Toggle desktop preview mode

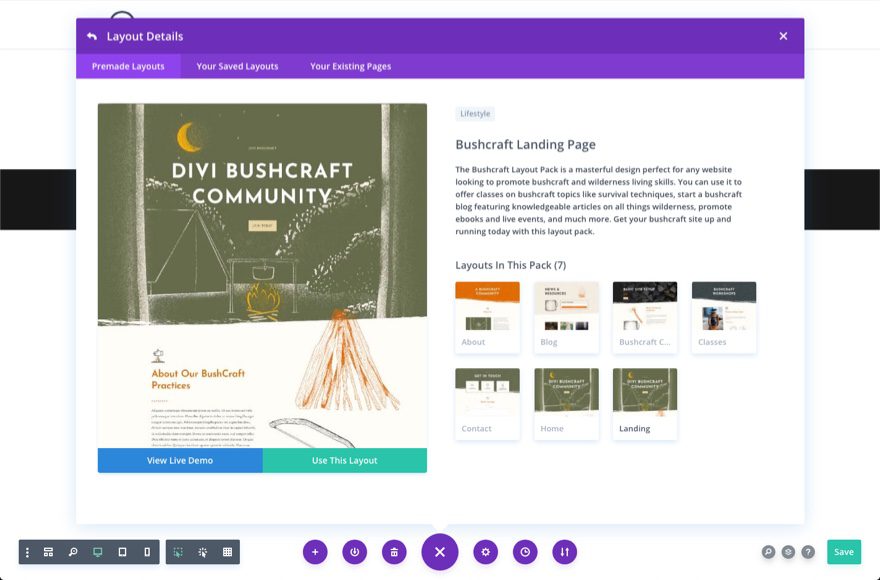point(96,551)
